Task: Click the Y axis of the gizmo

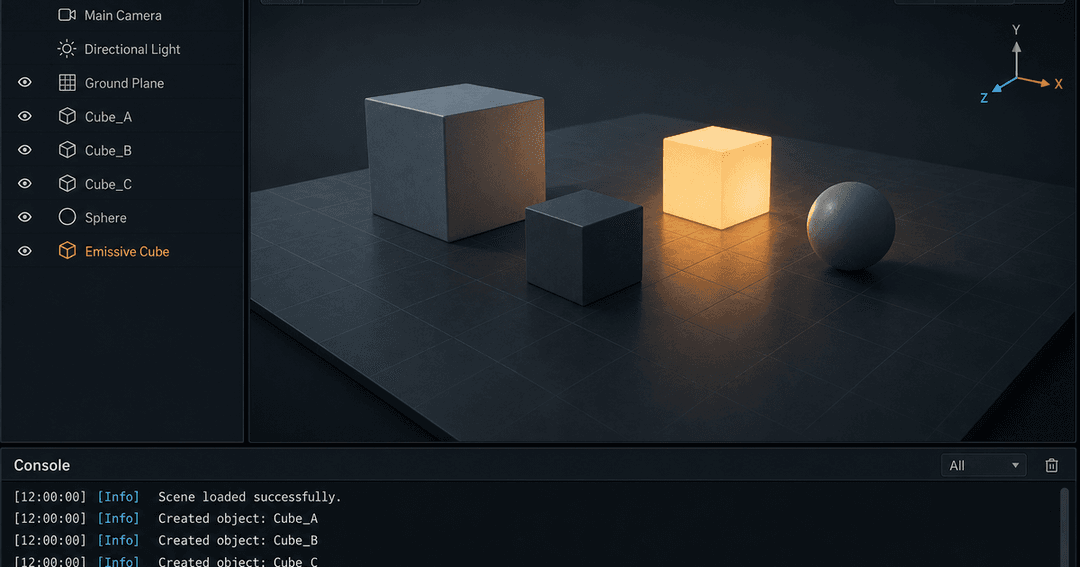Action: tap(1016, 55)
